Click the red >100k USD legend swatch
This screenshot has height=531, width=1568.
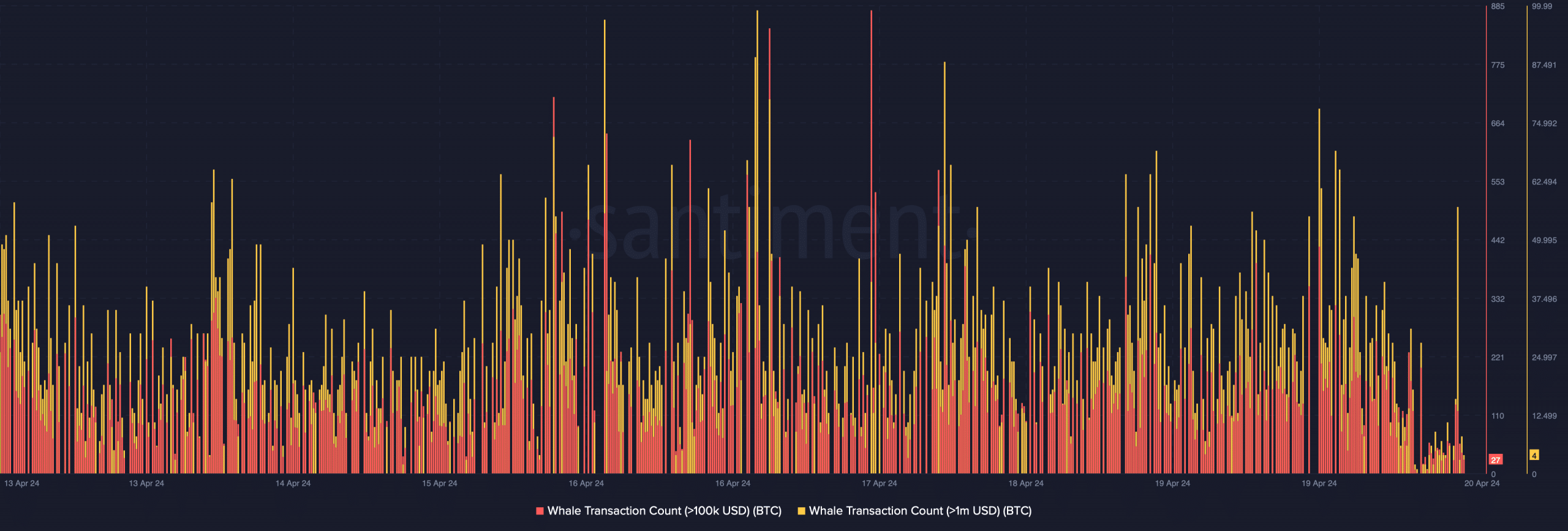coord(540,511)
